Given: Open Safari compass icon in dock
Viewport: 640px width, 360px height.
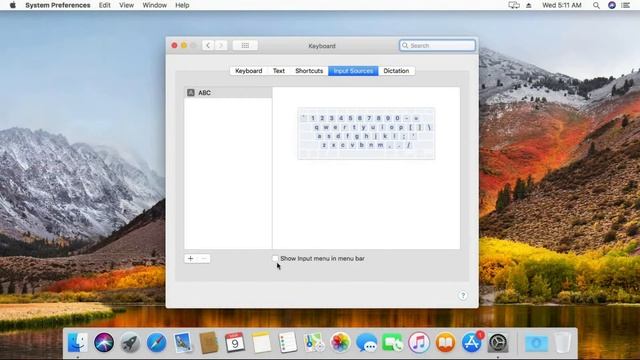Looking at the screenshot, I should pos(156,342).
